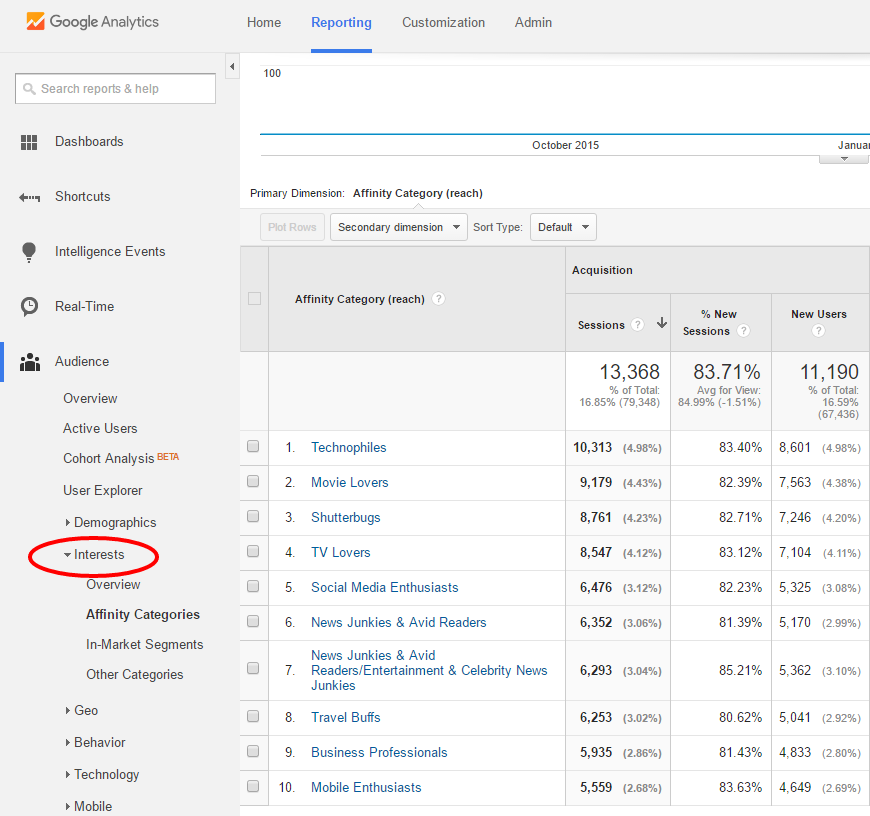Image resolution: width=870 pixels, height=816 pixels.
Task: Open help for Affinity Category column
Action: click(438, 299)
